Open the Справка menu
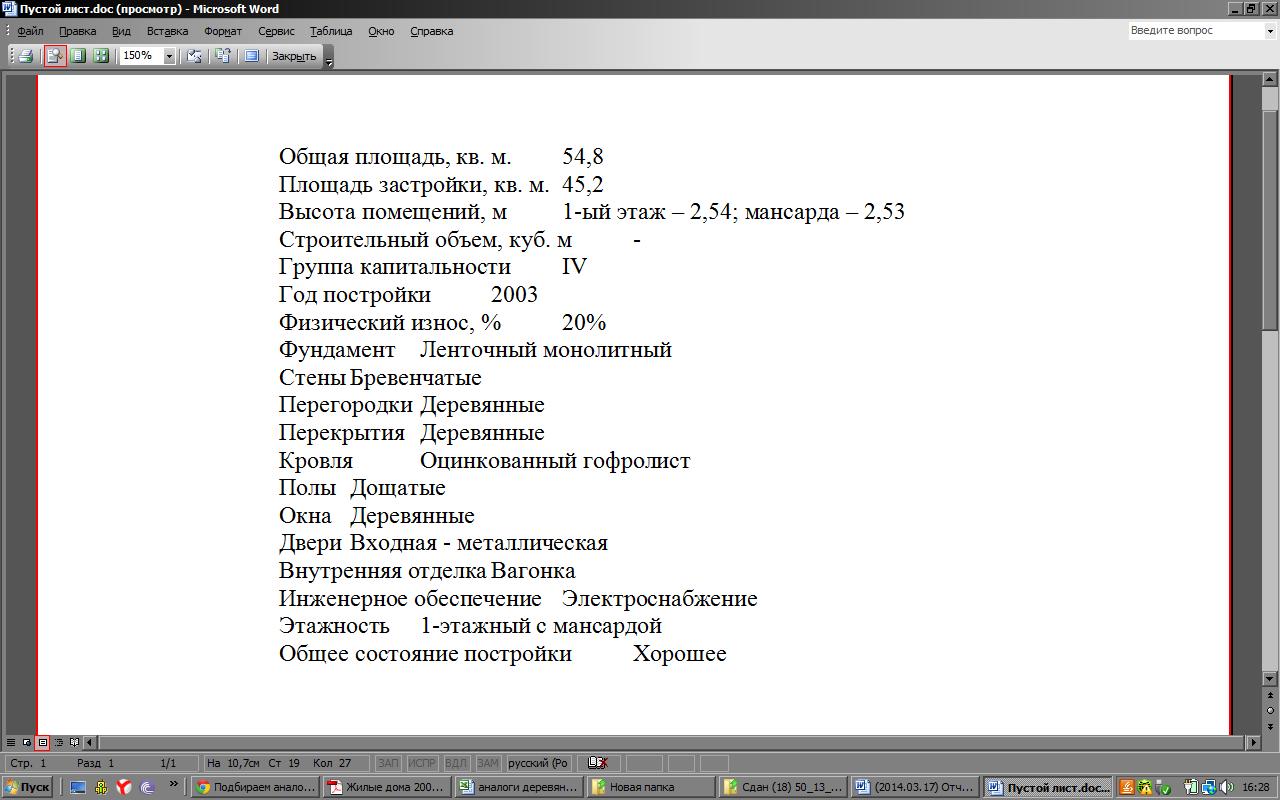 [432, 31]
